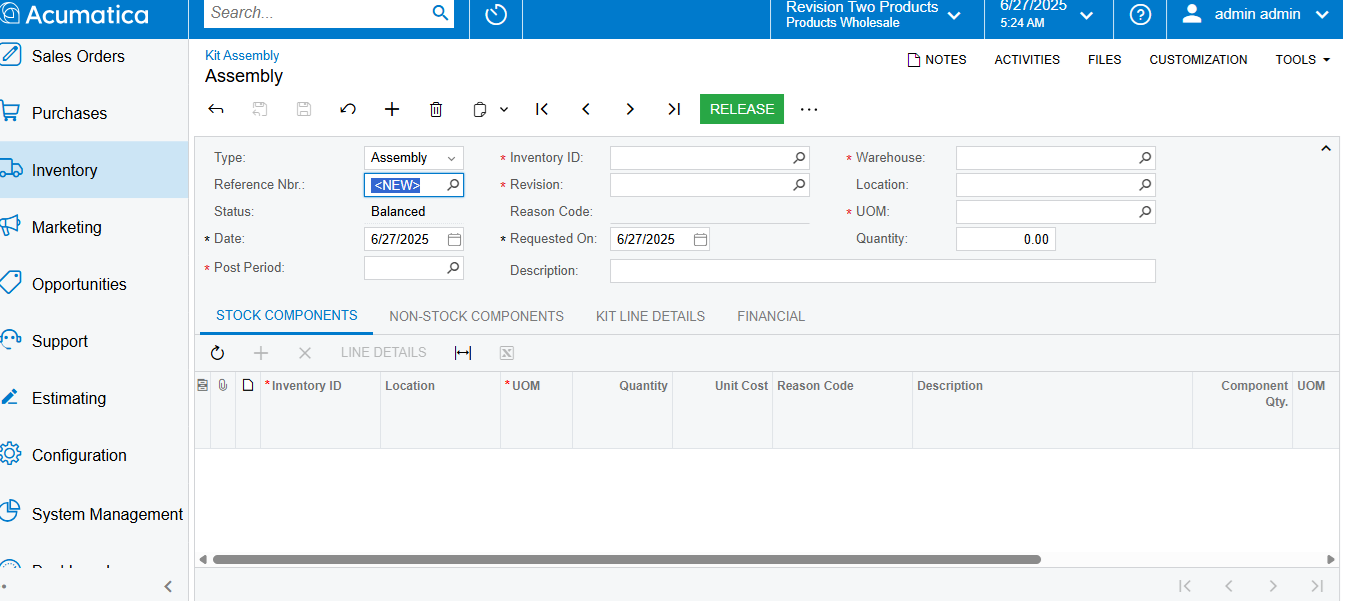Refresh the stock components grid
Screen dimensions: 1365x614
(217, 353)
